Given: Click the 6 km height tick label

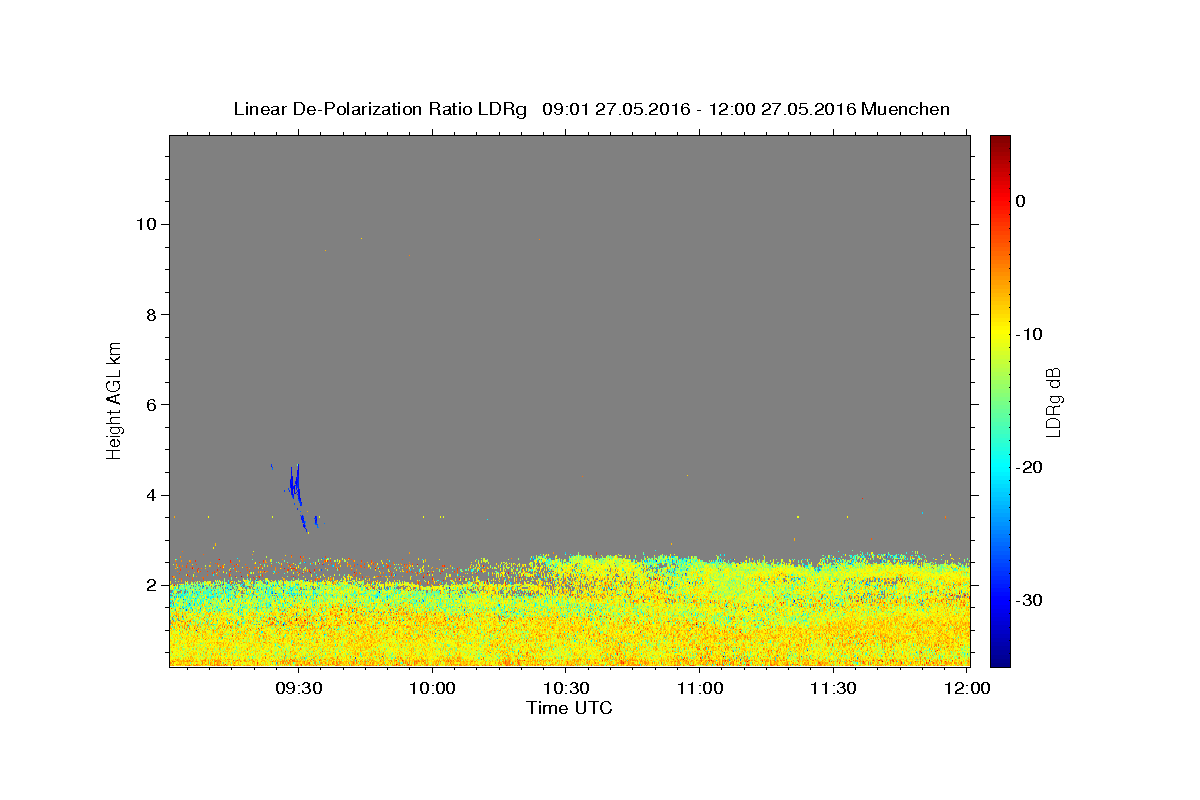Looking at the screenshot, I should 153,404.
